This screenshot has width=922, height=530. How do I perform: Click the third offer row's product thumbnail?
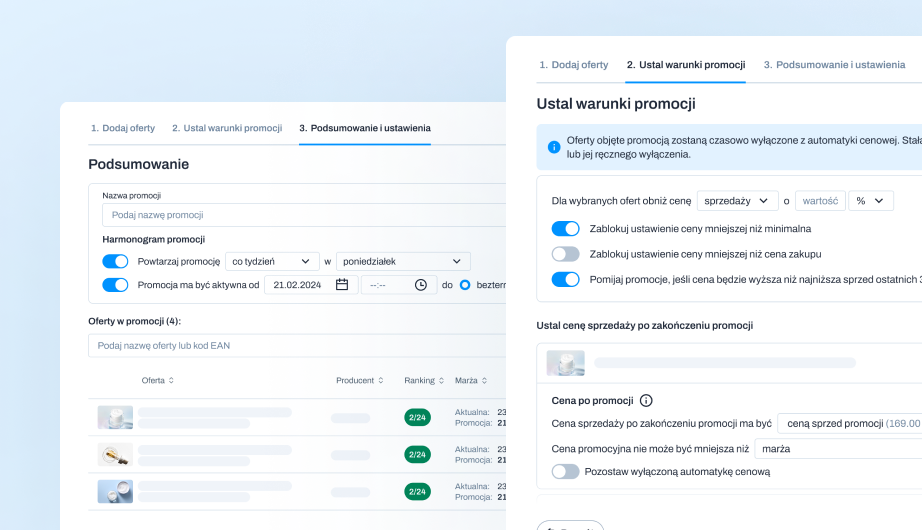(115, 491)
